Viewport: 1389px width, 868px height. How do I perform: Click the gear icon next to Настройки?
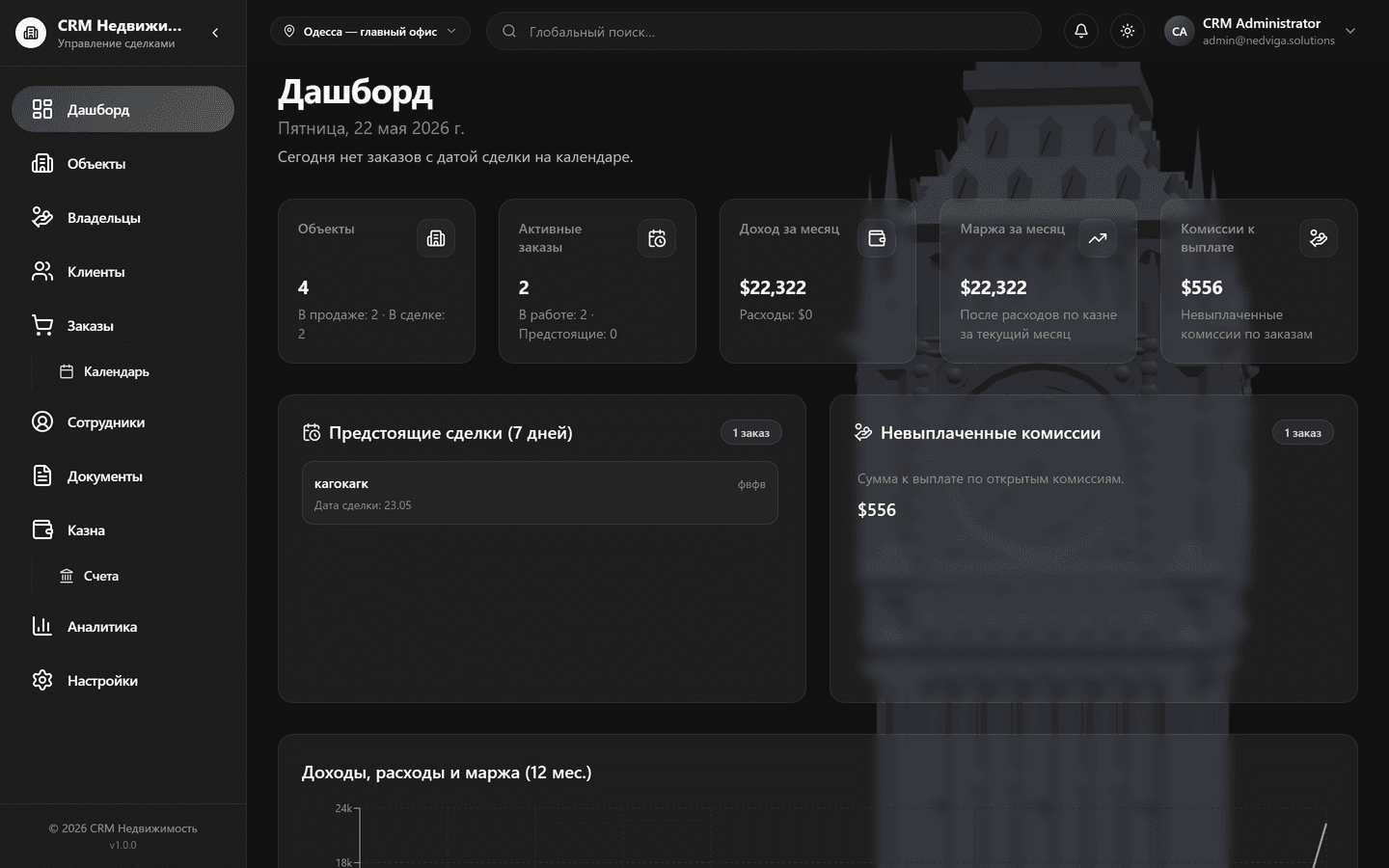coord(42,680)
